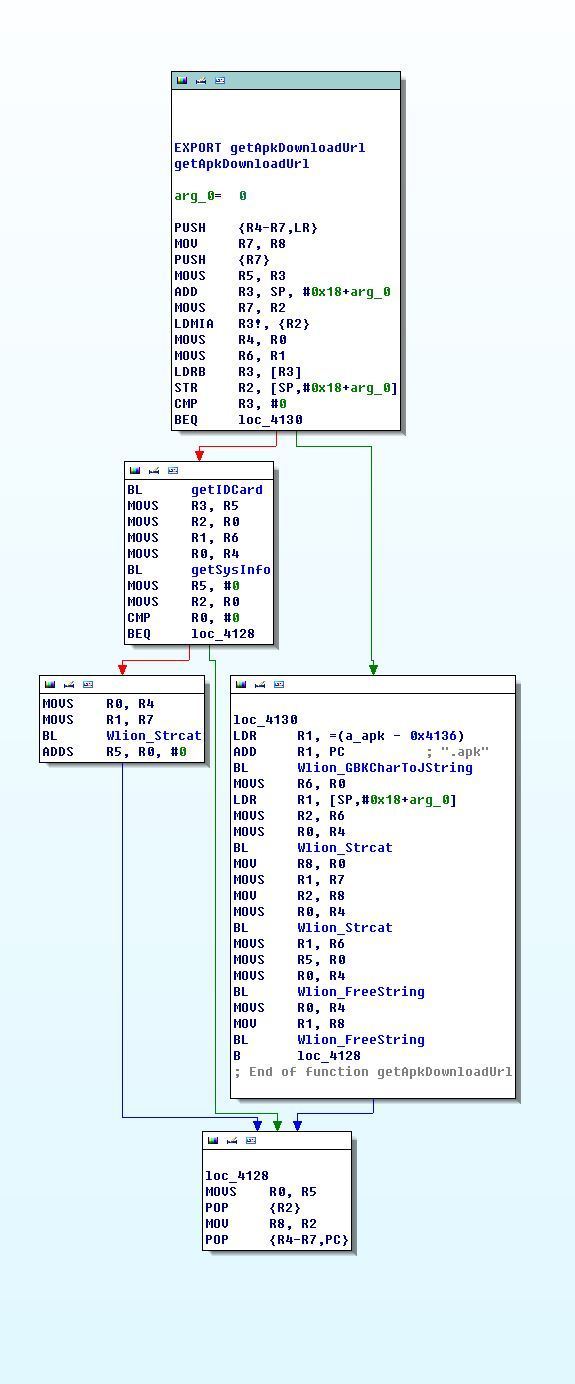
Task: Click the color palette icon on the loc_4130 node
Action: coord(241,684)
